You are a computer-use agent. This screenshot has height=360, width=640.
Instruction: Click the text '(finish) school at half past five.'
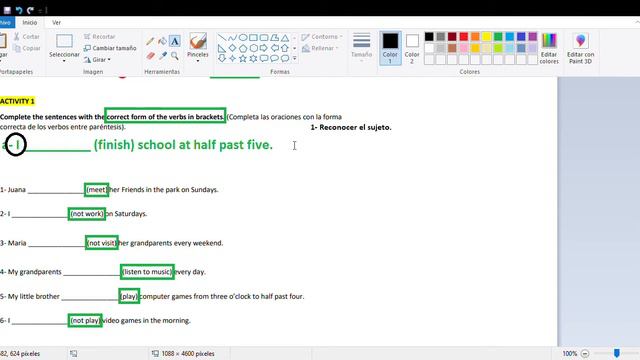pos(183,145)
